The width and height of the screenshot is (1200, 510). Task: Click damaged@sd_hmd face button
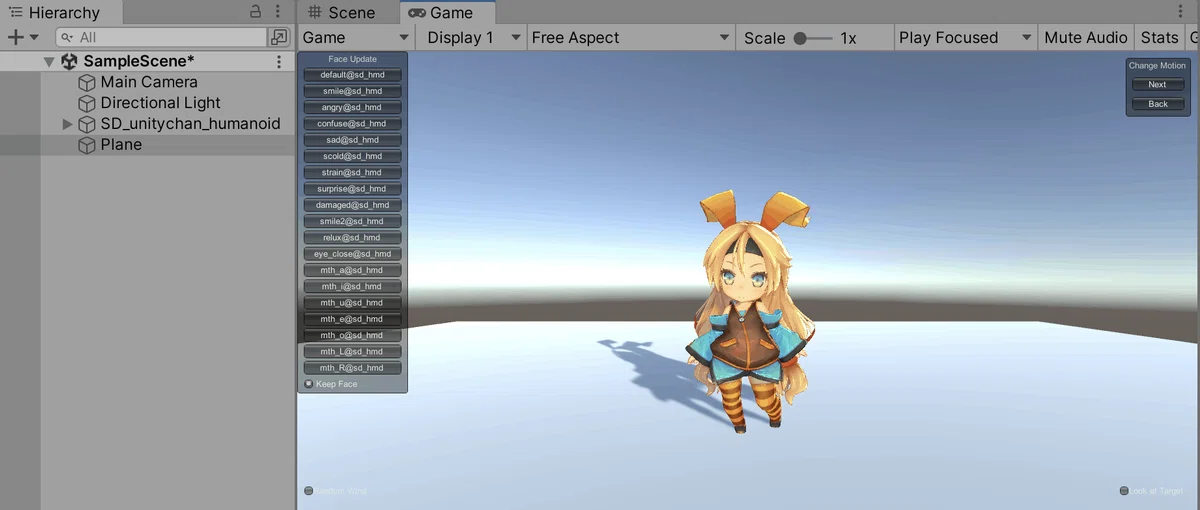(x=352, y=205)
